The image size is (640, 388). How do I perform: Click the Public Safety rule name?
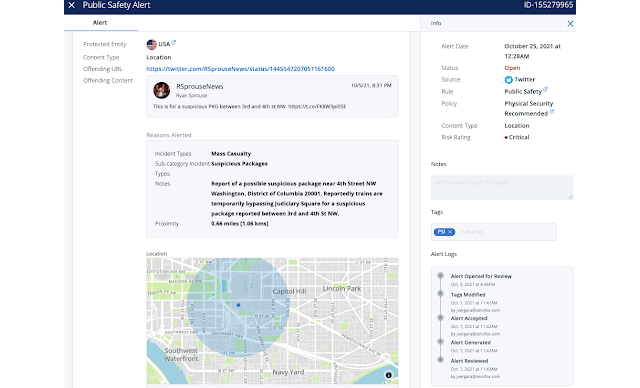(523, 91)
